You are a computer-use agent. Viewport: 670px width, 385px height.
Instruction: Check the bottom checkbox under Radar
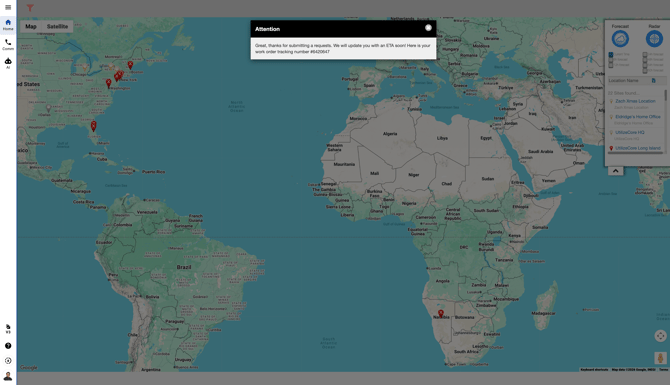(645, 71)
